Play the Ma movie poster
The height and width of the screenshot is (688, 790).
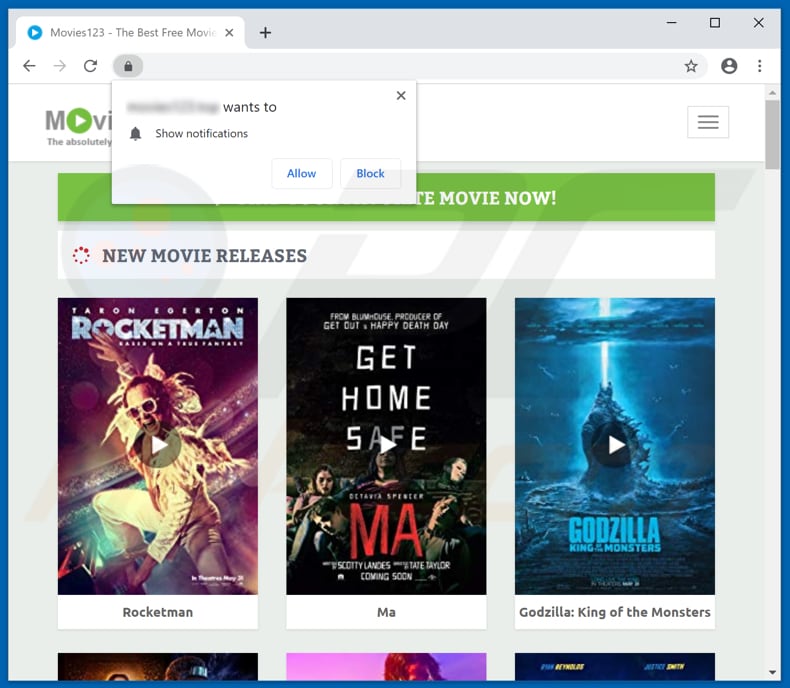386,446
